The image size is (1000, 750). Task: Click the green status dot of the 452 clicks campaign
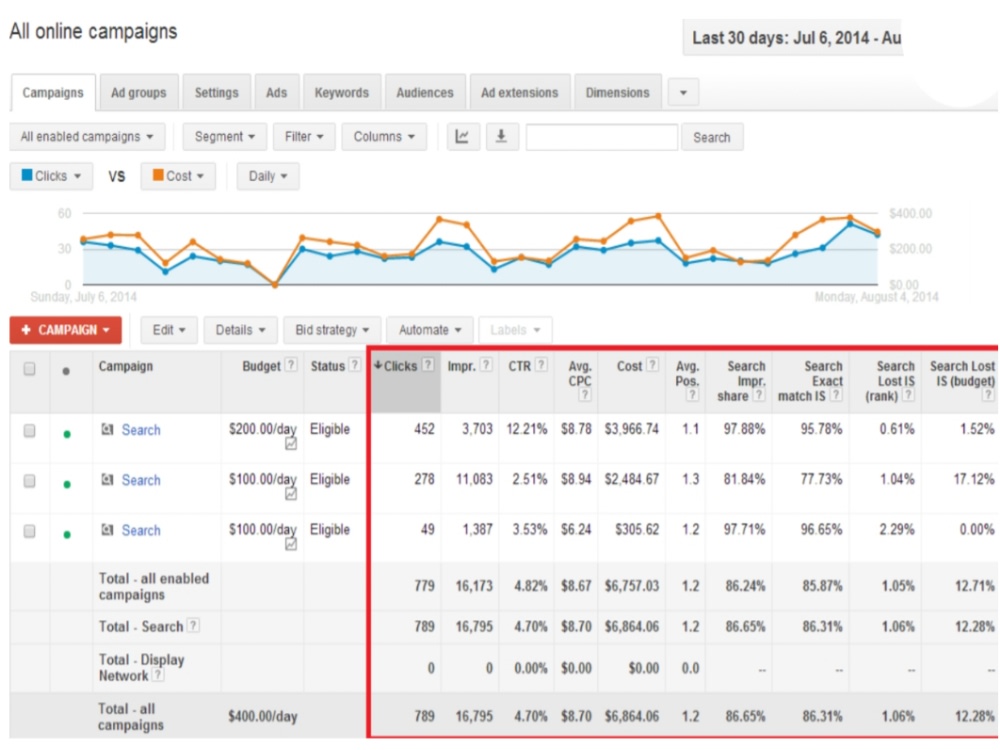[x=67, y=434]
